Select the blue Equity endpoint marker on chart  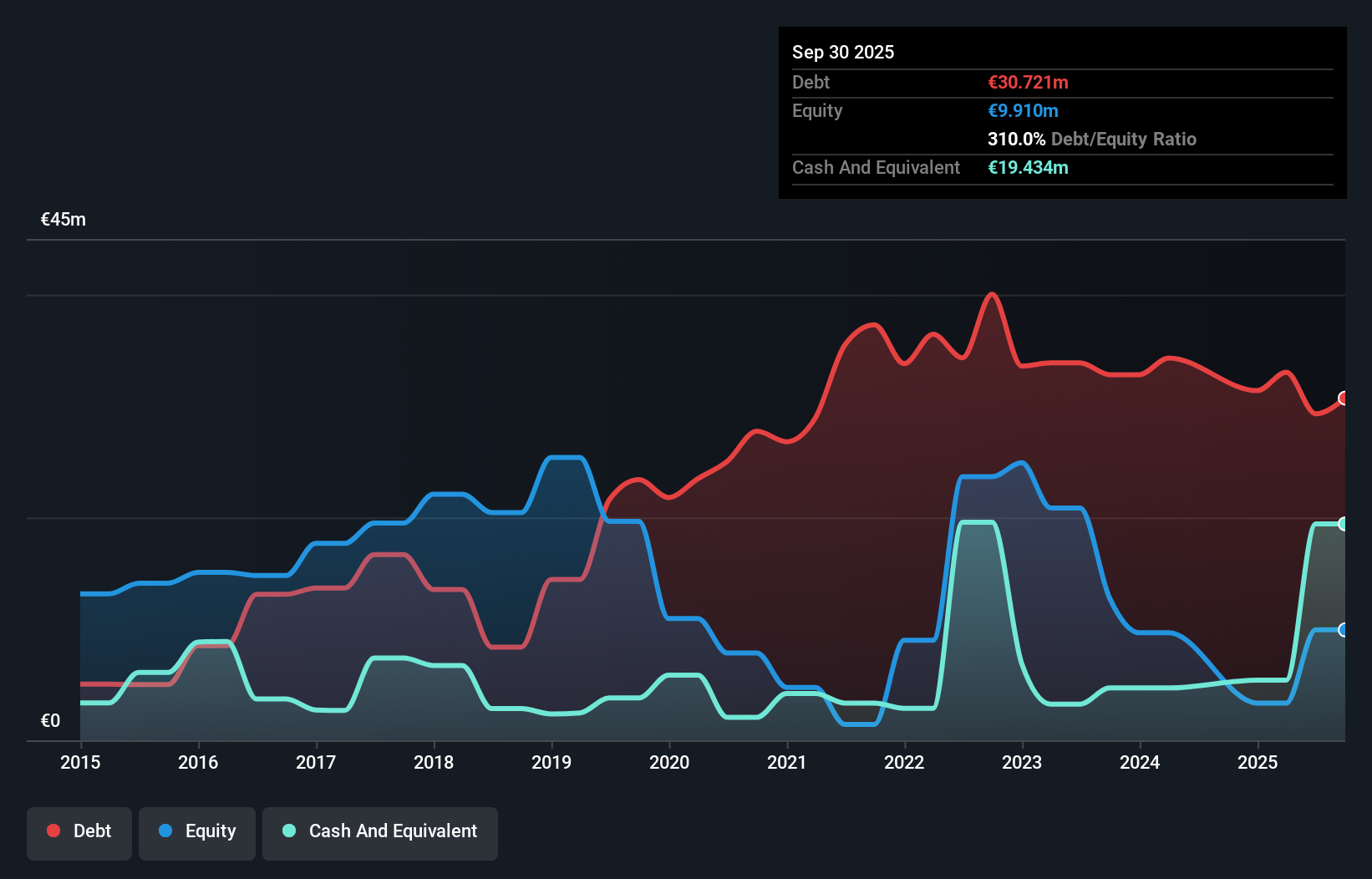tap(1344, 630)
